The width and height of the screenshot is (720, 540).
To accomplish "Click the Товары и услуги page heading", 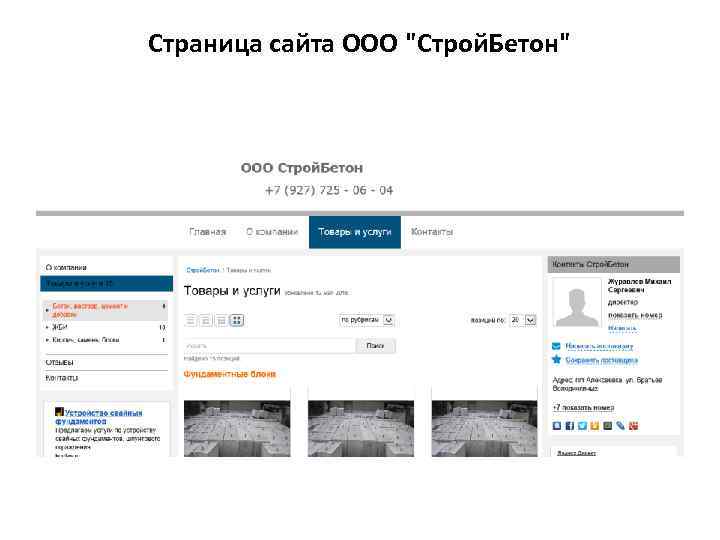I will point(232,291).
